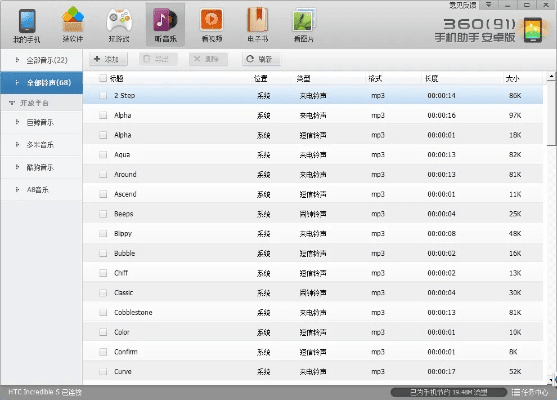This screenshot has height=400, width=557.
Task: Select the Chiff ringtone title
Action: (121, 273)
